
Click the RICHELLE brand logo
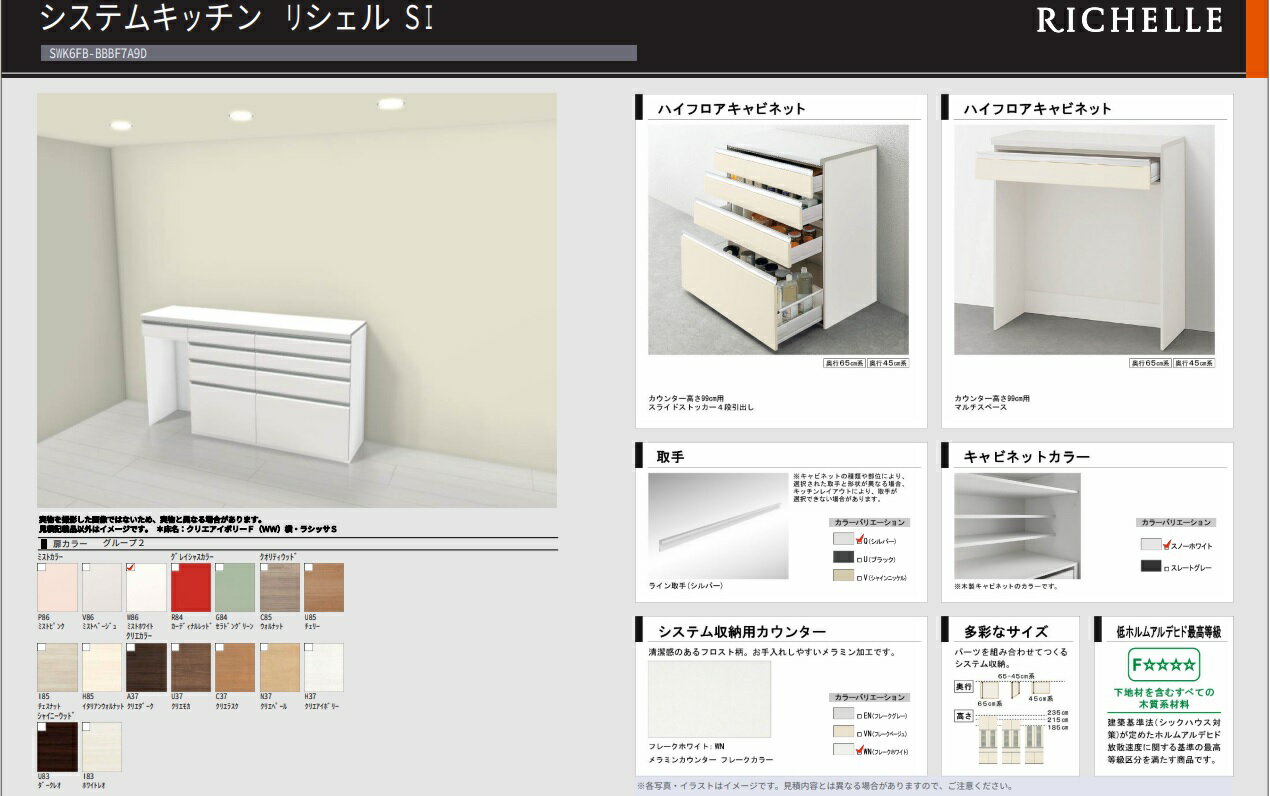point(1129,21)
